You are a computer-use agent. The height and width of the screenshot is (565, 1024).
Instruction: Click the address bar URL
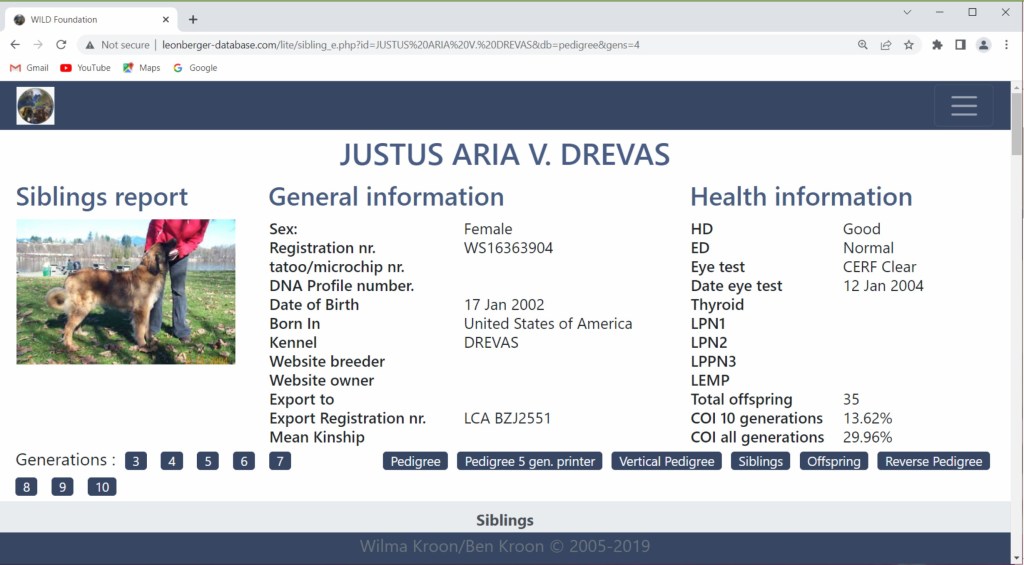pos(401,45)
